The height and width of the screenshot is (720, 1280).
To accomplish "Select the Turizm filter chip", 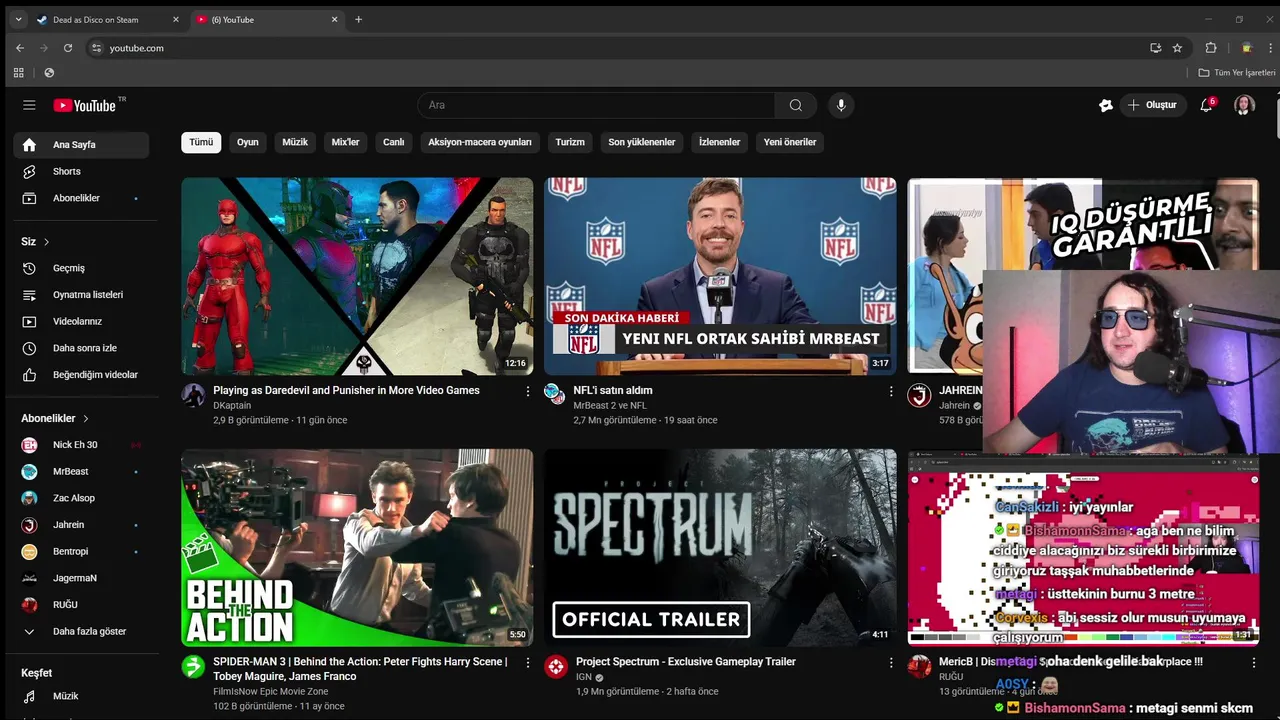I will [570, 142].
